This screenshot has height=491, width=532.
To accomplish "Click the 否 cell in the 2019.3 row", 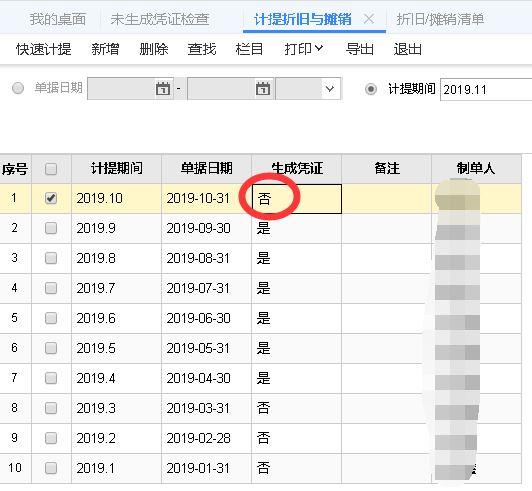I will tap(297, 408).
